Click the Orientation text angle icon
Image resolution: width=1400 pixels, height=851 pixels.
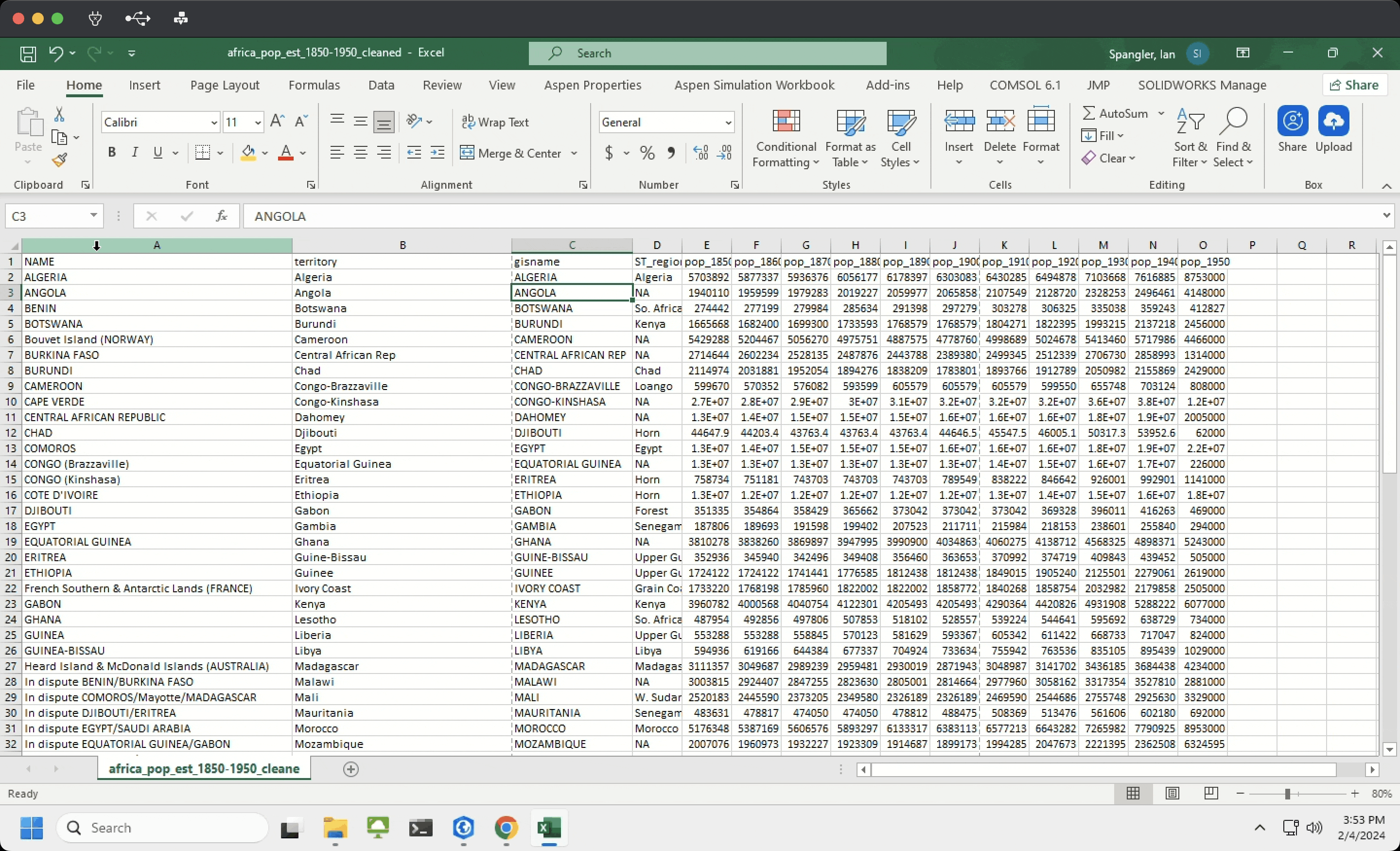[x=415, y=121]
